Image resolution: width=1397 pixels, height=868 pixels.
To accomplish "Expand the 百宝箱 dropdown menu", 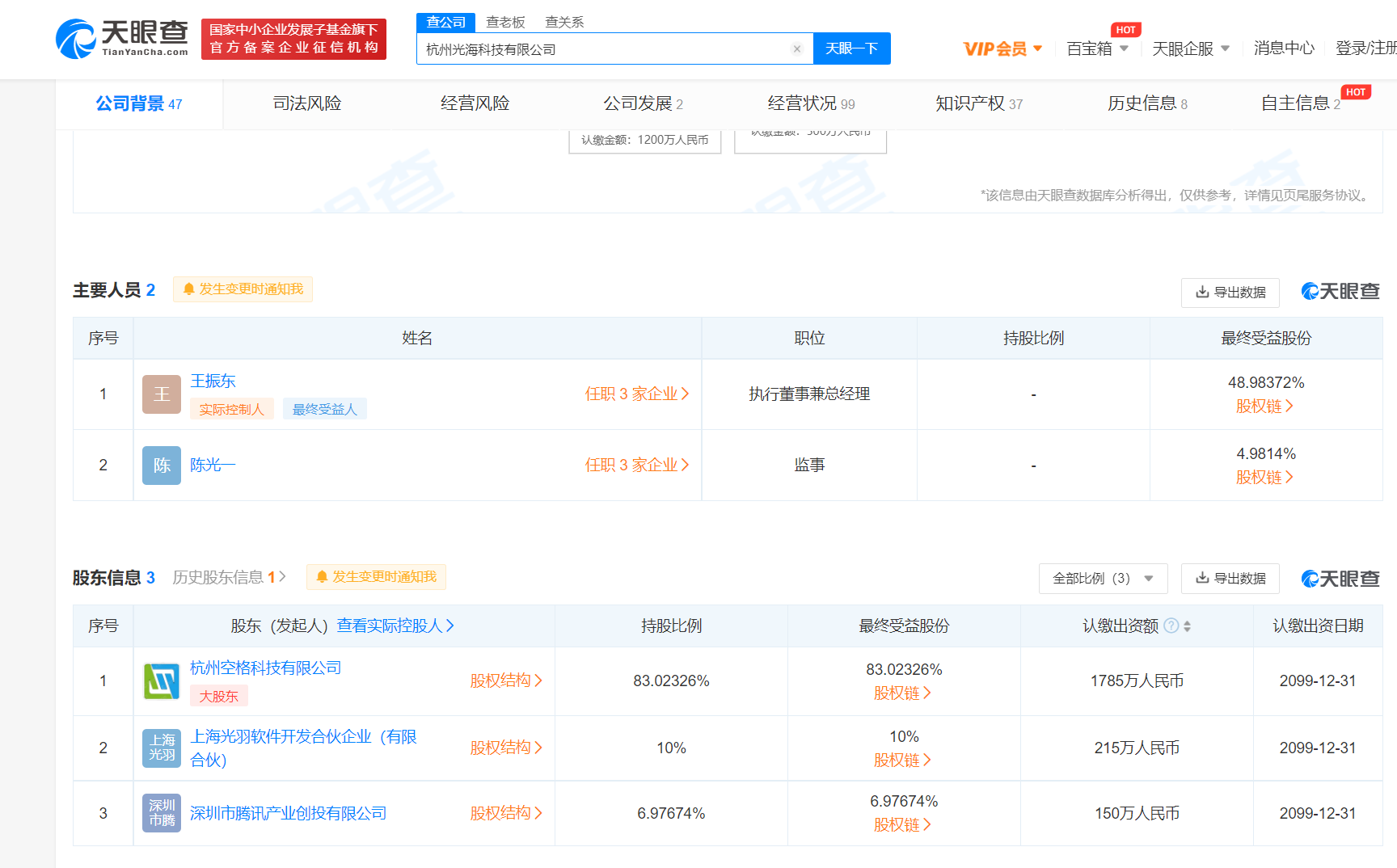I will pos(1097,49).
